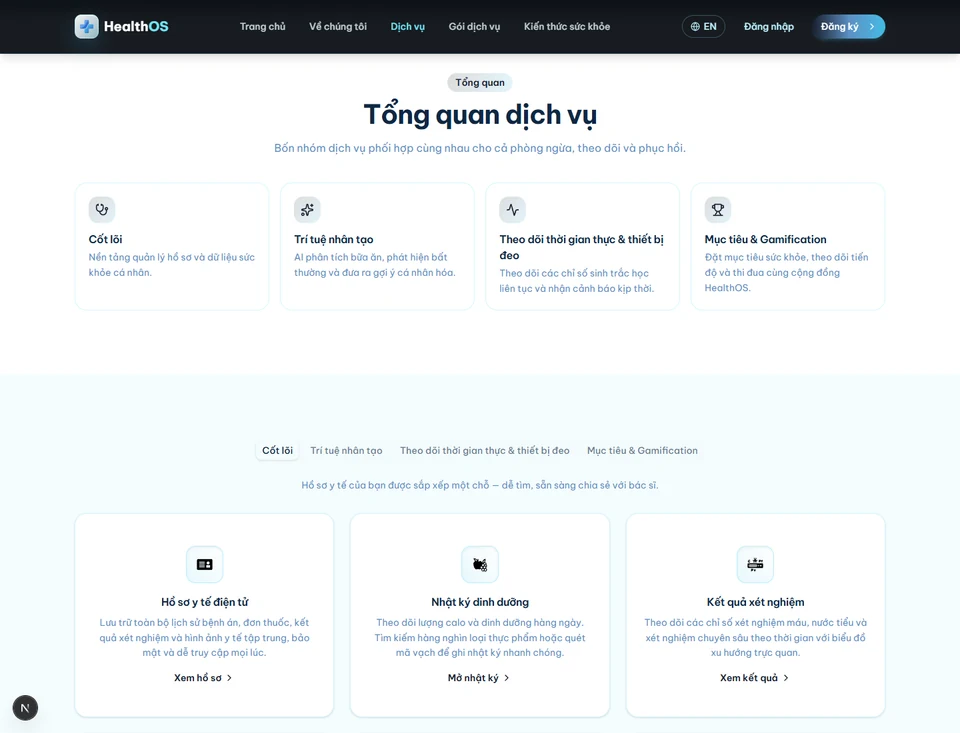
Task: Click the sparkles icon on Trí tuệ nhân tạo card
Action: coord(307,209)
